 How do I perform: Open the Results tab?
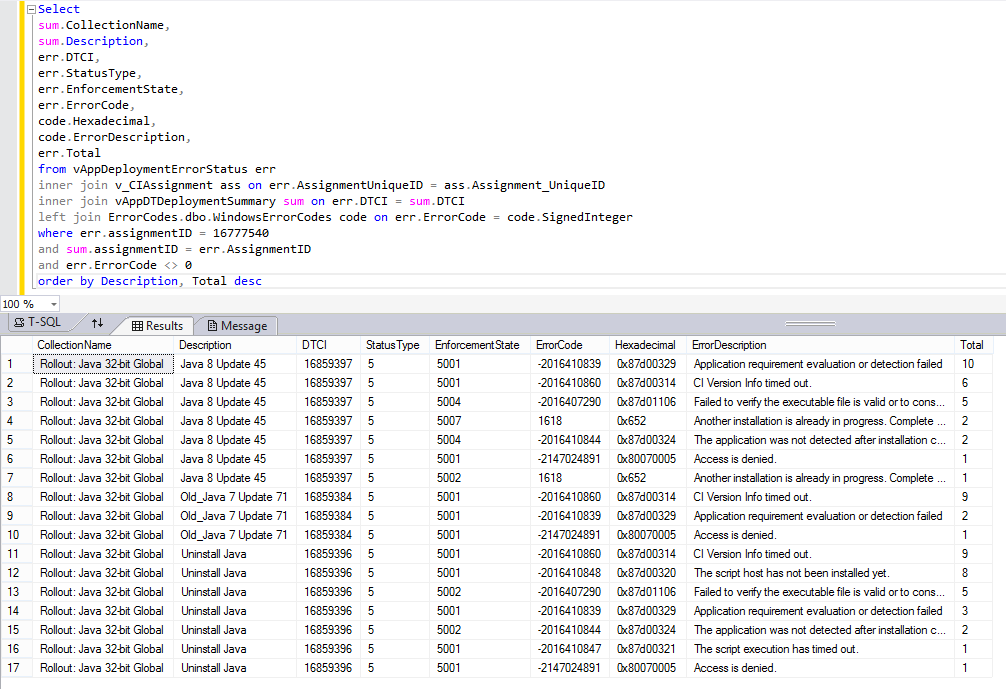coord(156,326)
